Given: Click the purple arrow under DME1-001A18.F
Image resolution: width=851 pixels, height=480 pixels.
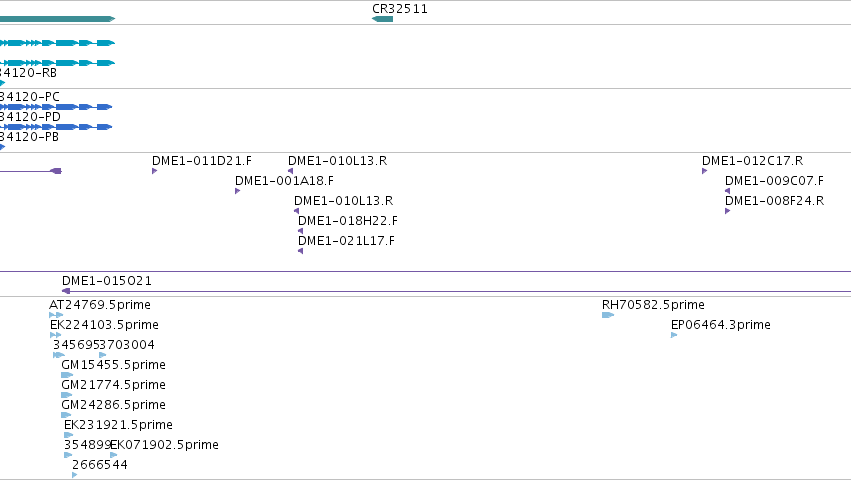Looking at the screenshot, I should pyautogui.click(x=238, y=191).
